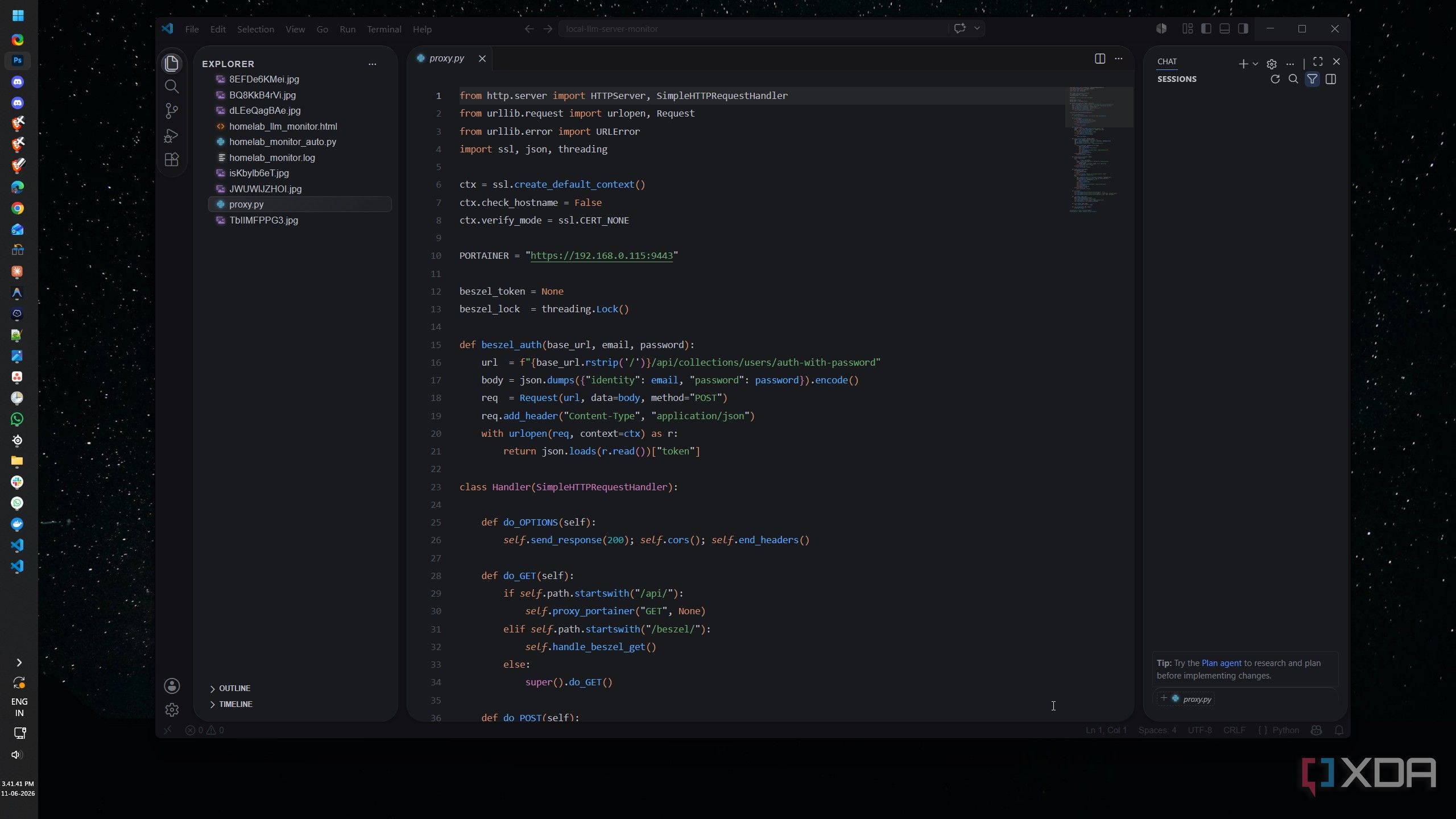Toggle the sessions filter funnel
Image resolution: width=1456 pixels, height=819 pixels.
[x=1312, y=79]
